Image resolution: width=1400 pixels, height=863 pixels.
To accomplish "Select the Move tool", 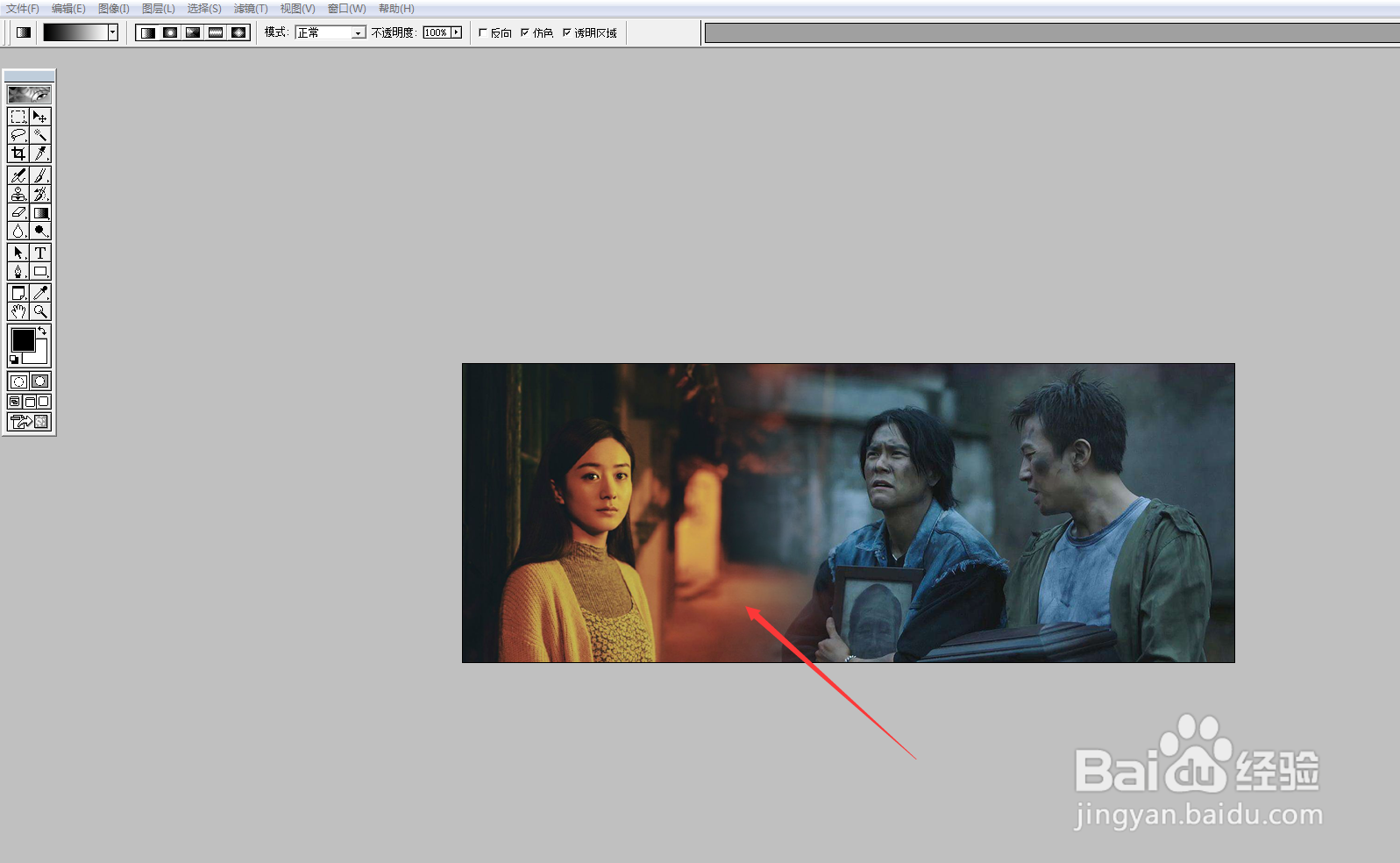I will [x=40, y=117].
